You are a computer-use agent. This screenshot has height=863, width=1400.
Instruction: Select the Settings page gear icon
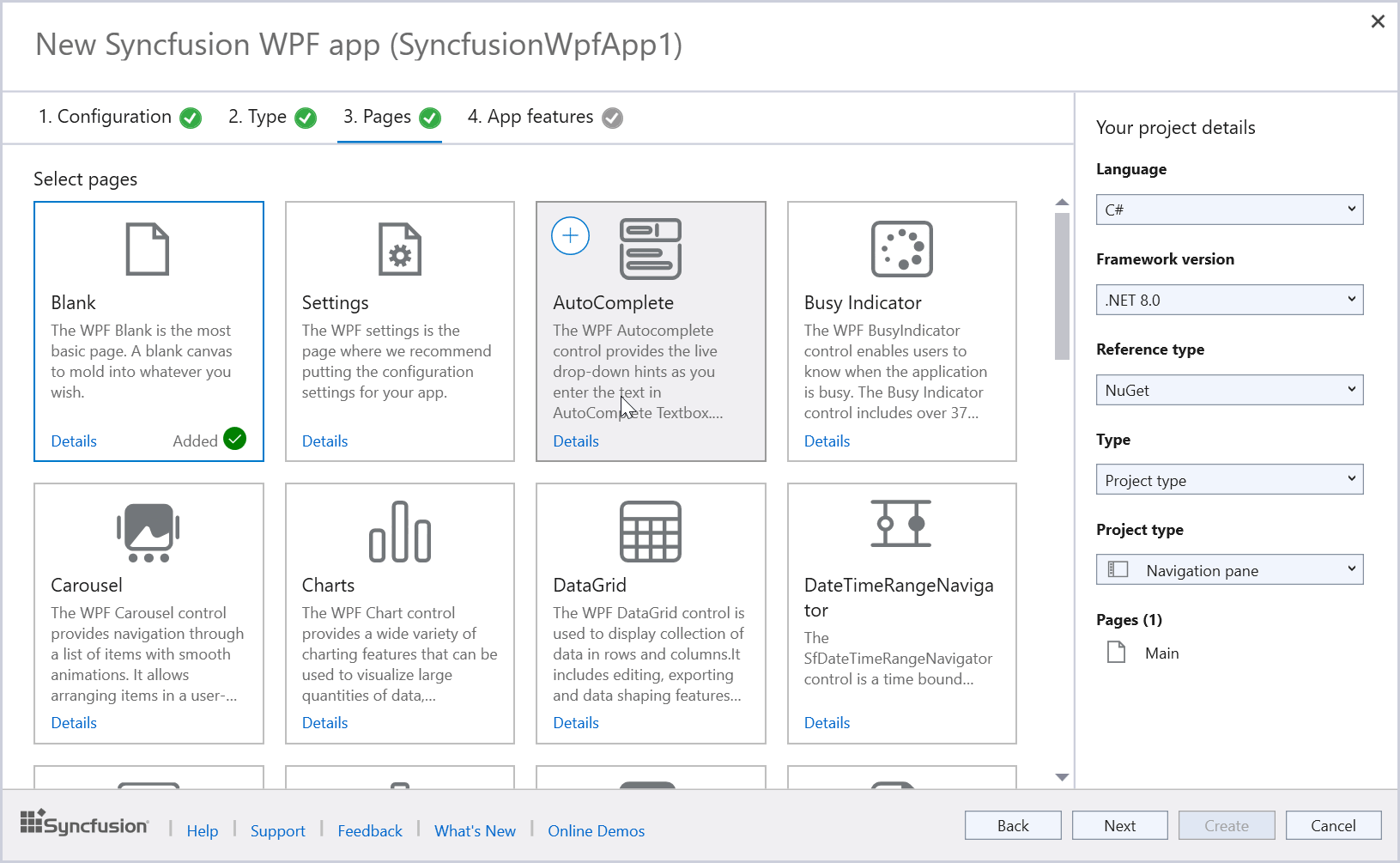coord(399,249)
